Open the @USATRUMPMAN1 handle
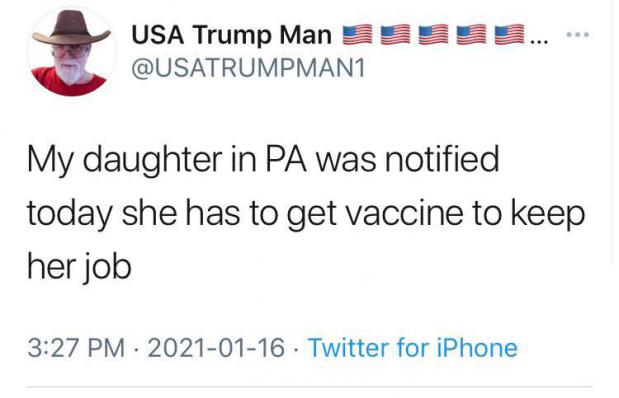 [248, 69]
